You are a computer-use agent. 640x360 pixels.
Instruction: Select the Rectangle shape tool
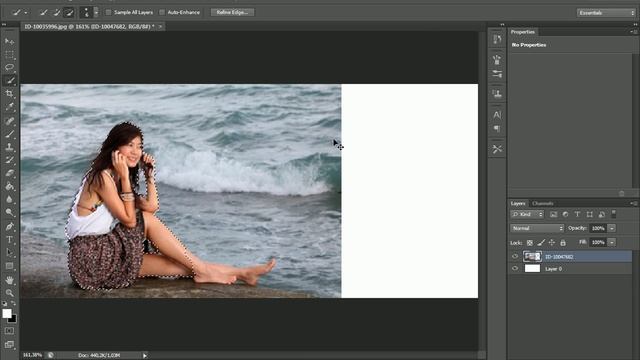point(9,266)
